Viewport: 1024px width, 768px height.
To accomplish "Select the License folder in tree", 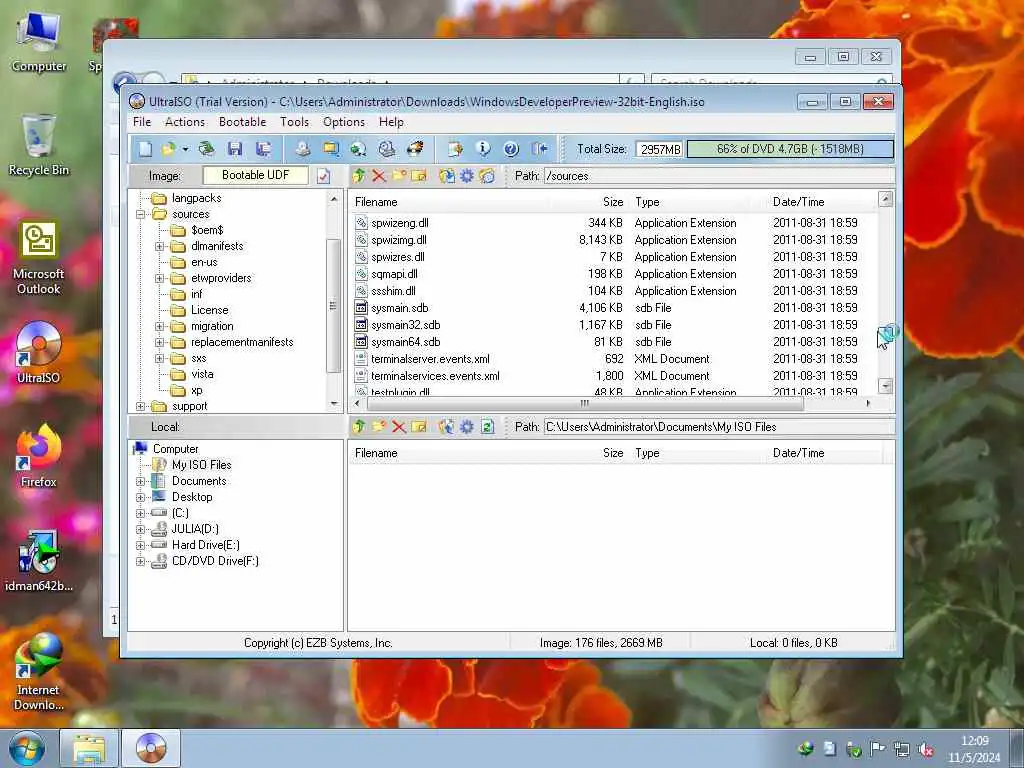I will coord(209,310).
